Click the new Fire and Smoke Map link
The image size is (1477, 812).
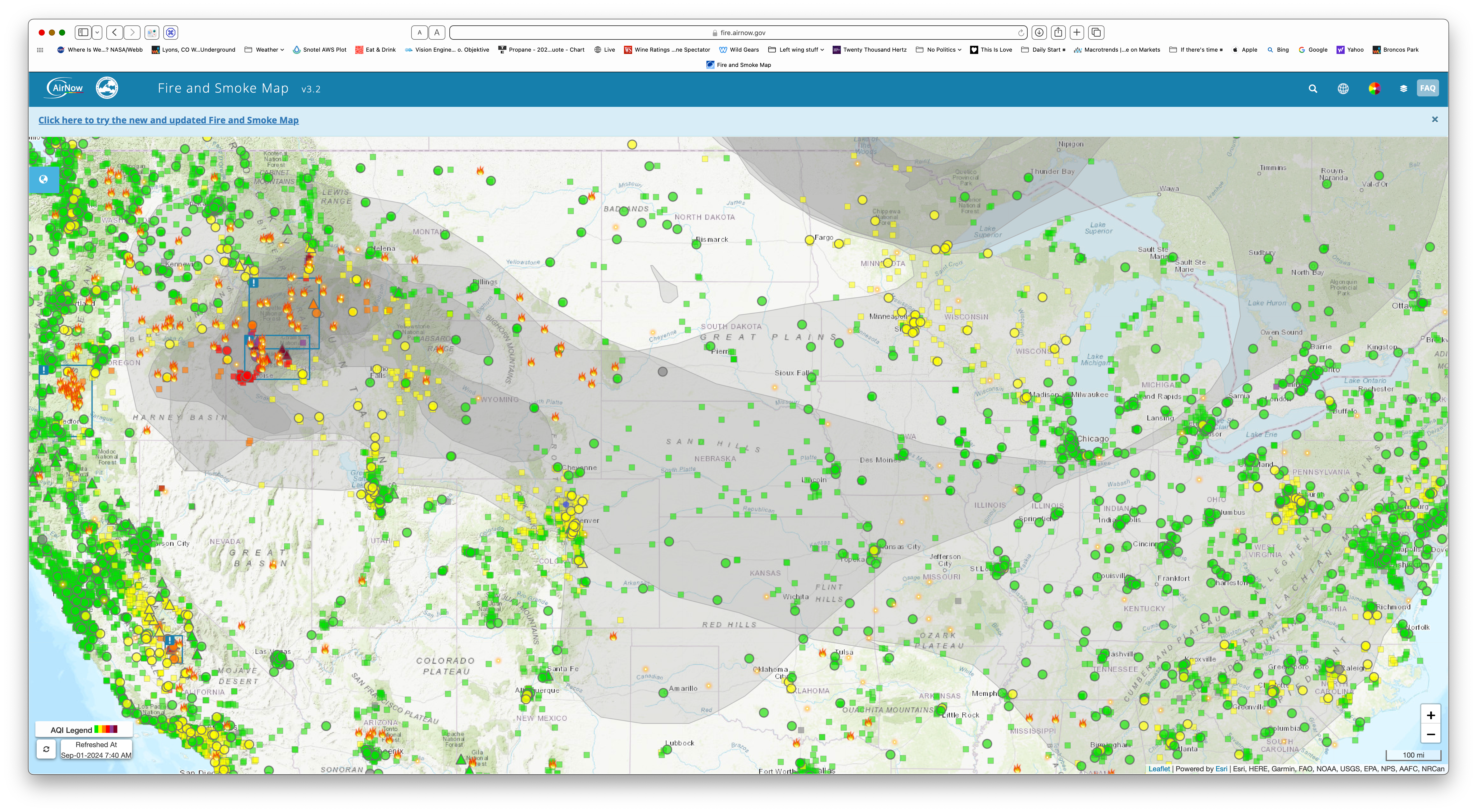(x=168, y=120)
